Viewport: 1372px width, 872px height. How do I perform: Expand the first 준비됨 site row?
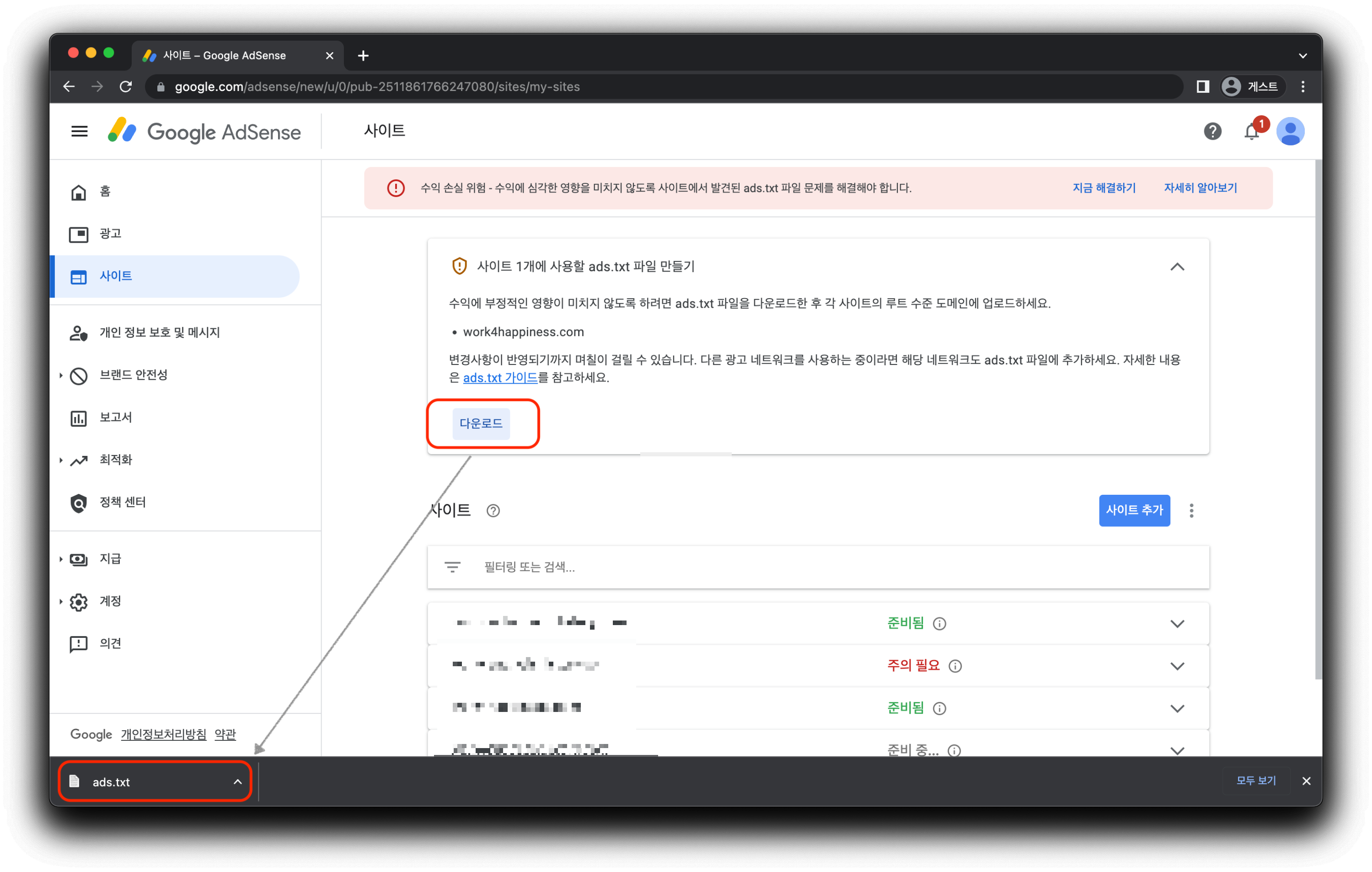(x=1177, y=624)
